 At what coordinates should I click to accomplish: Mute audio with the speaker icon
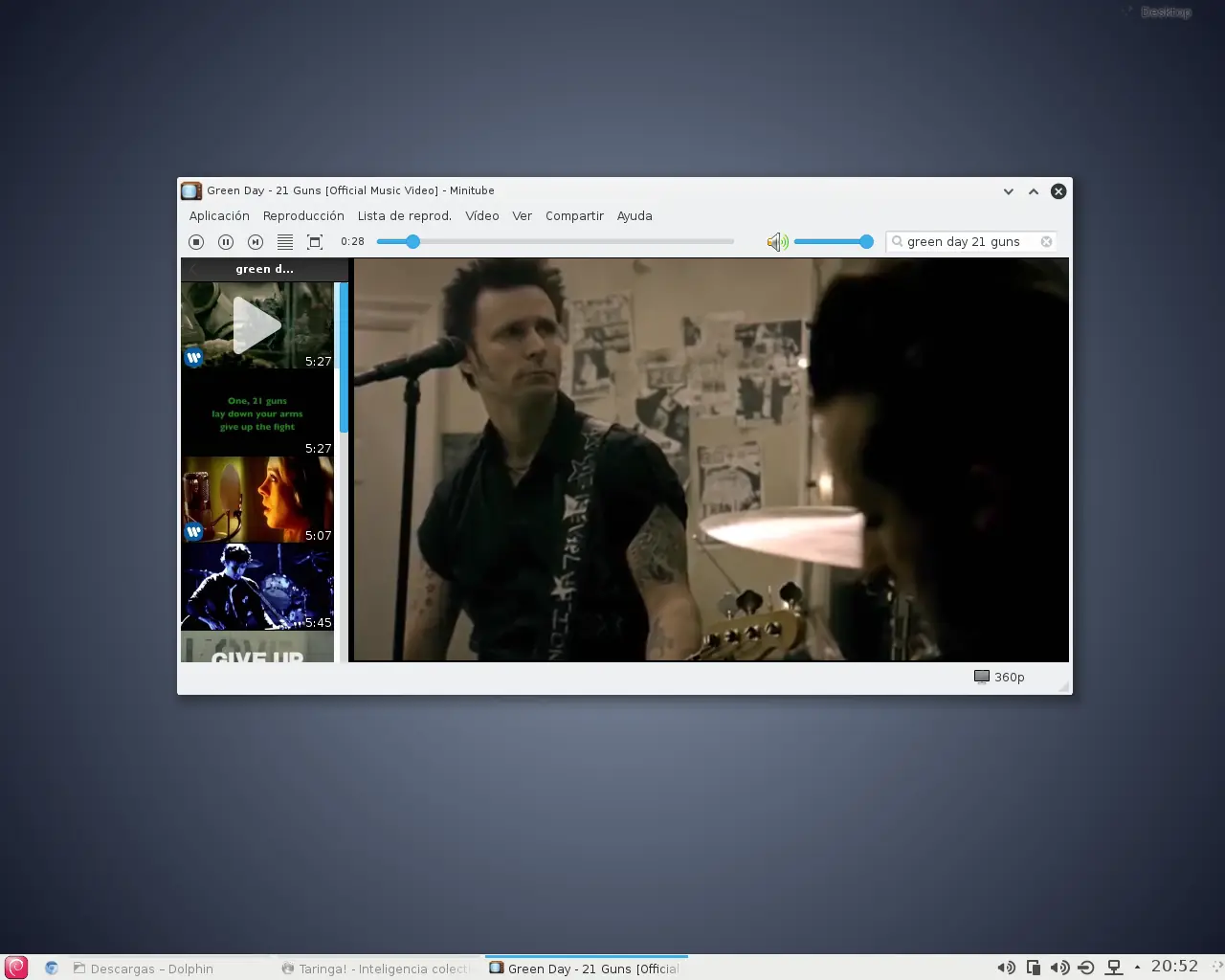(777, 242)
